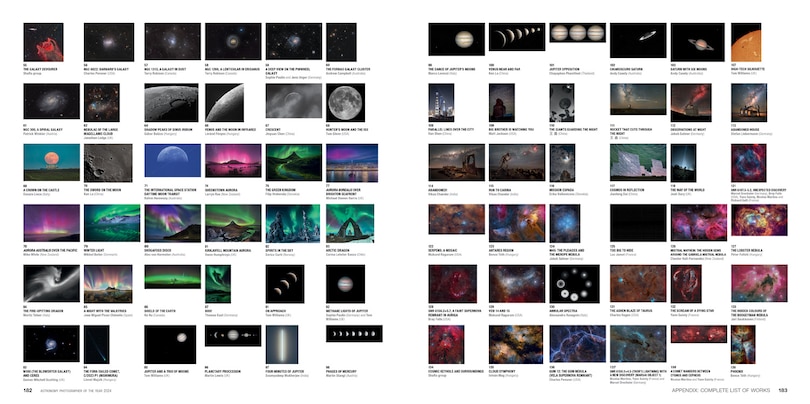
Task: Select the Winter Light thumbnail
Action: [x=112, y=223]
